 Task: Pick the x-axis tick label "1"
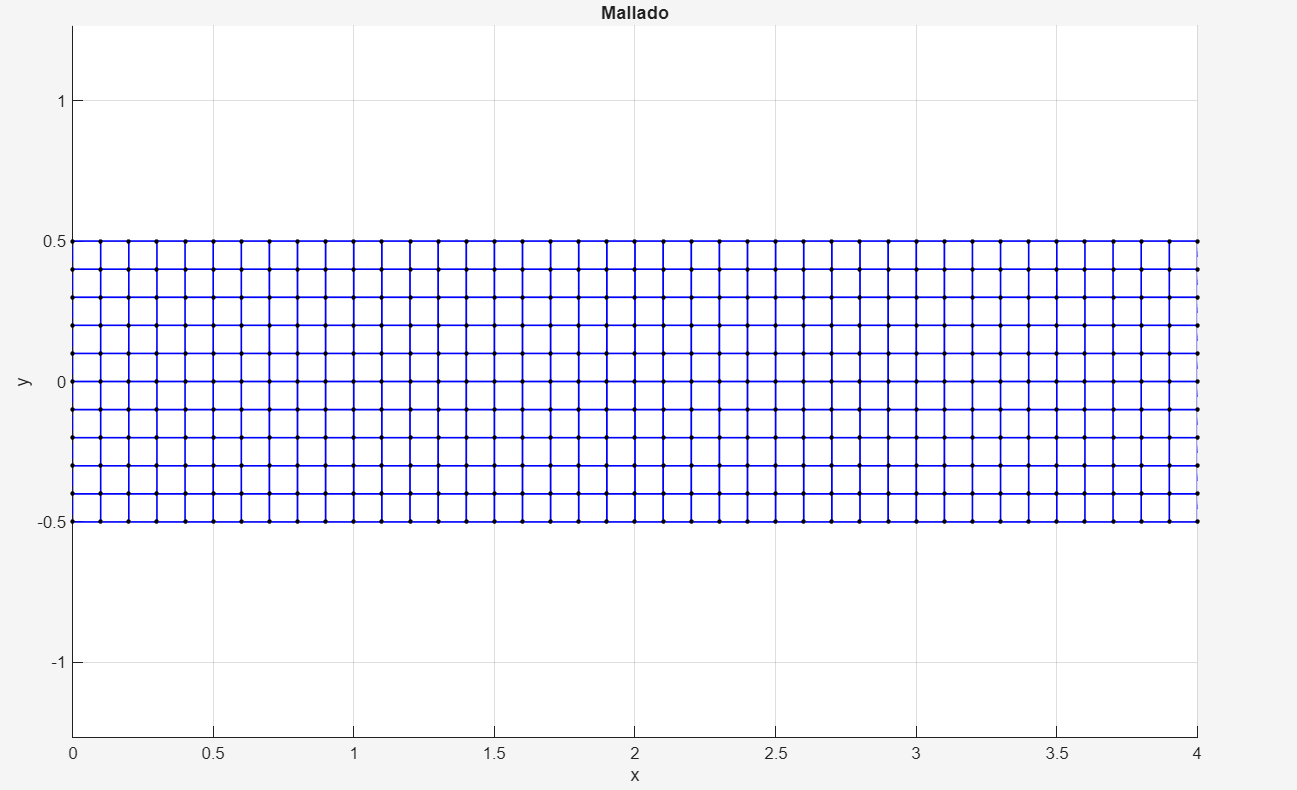[x=353, y=753]
